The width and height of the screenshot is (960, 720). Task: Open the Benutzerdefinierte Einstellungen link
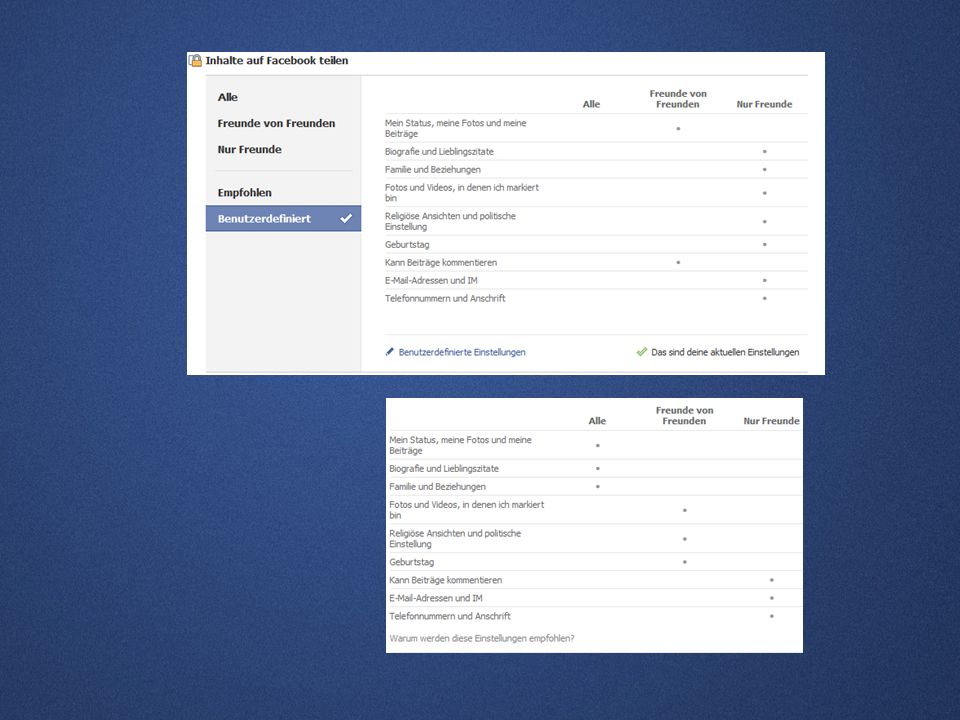[462, 352]
